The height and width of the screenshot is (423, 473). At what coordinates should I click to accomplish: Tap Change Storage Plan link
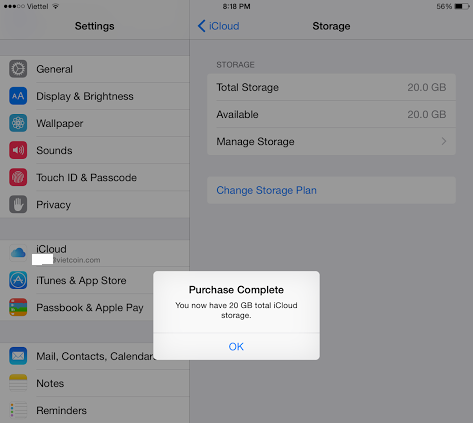point(266,190)
